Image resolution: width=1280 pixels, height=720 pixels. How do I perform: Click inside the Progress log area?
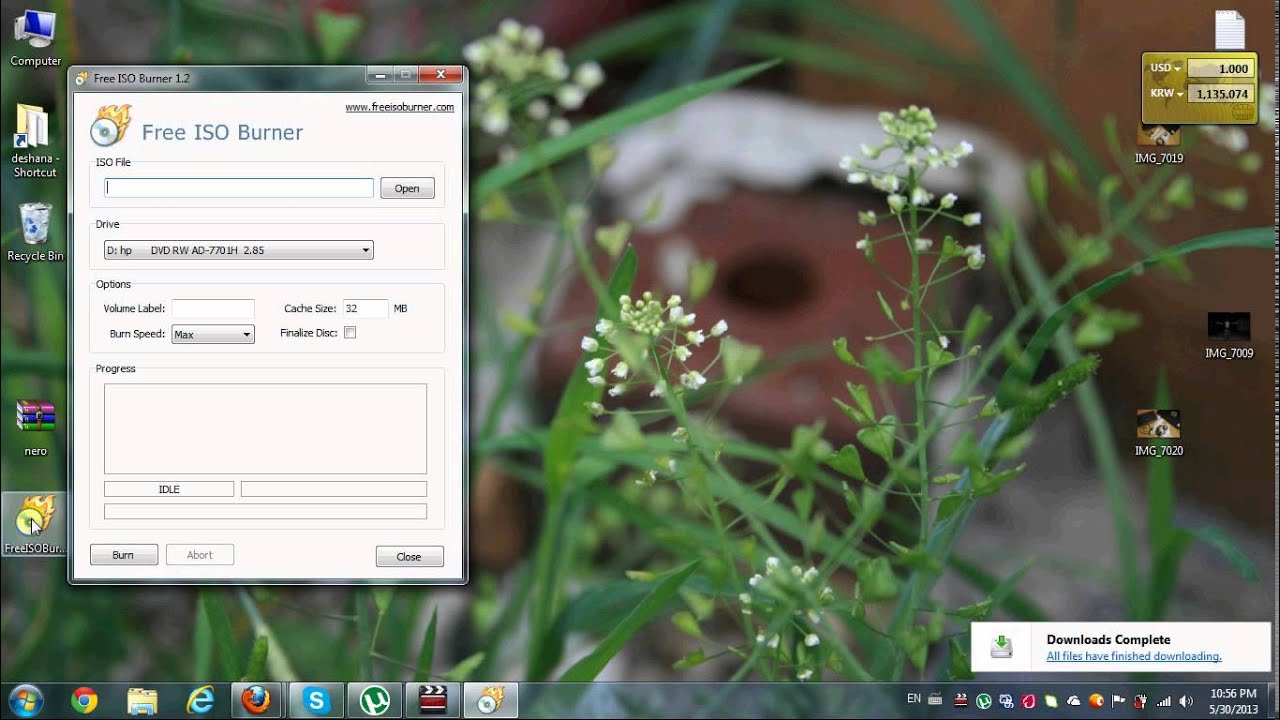pos(265,429)
